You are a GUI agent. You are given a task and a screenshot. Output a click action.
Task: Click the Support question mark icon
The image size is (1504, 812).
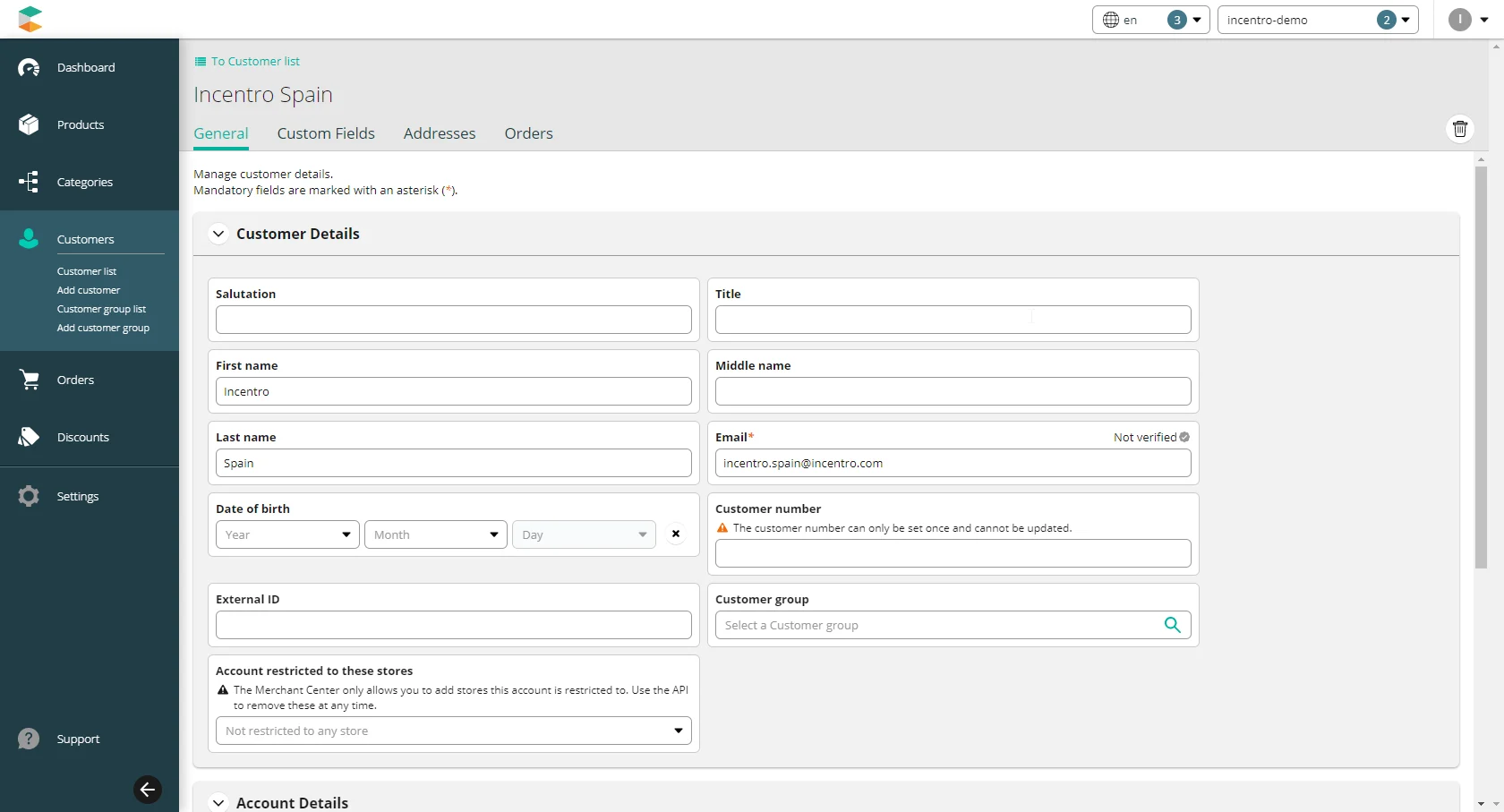click(x=29, y=739)
